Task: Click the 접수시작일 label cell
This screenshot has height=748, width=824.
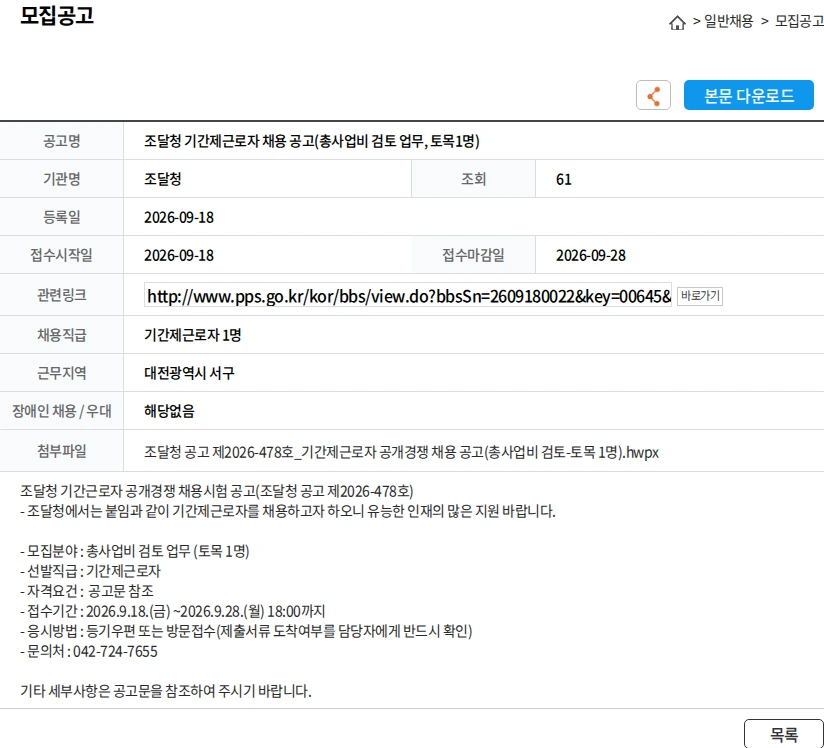Action: click(61, 255)
